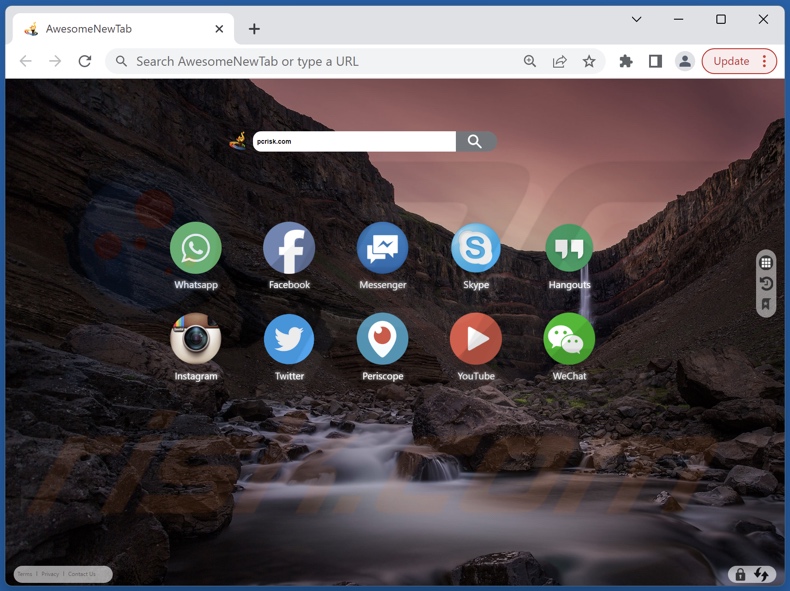Viewport: 790px width, 591px height.
Task: Open the Facebook shortcut icon
Action: pos(289,248)
